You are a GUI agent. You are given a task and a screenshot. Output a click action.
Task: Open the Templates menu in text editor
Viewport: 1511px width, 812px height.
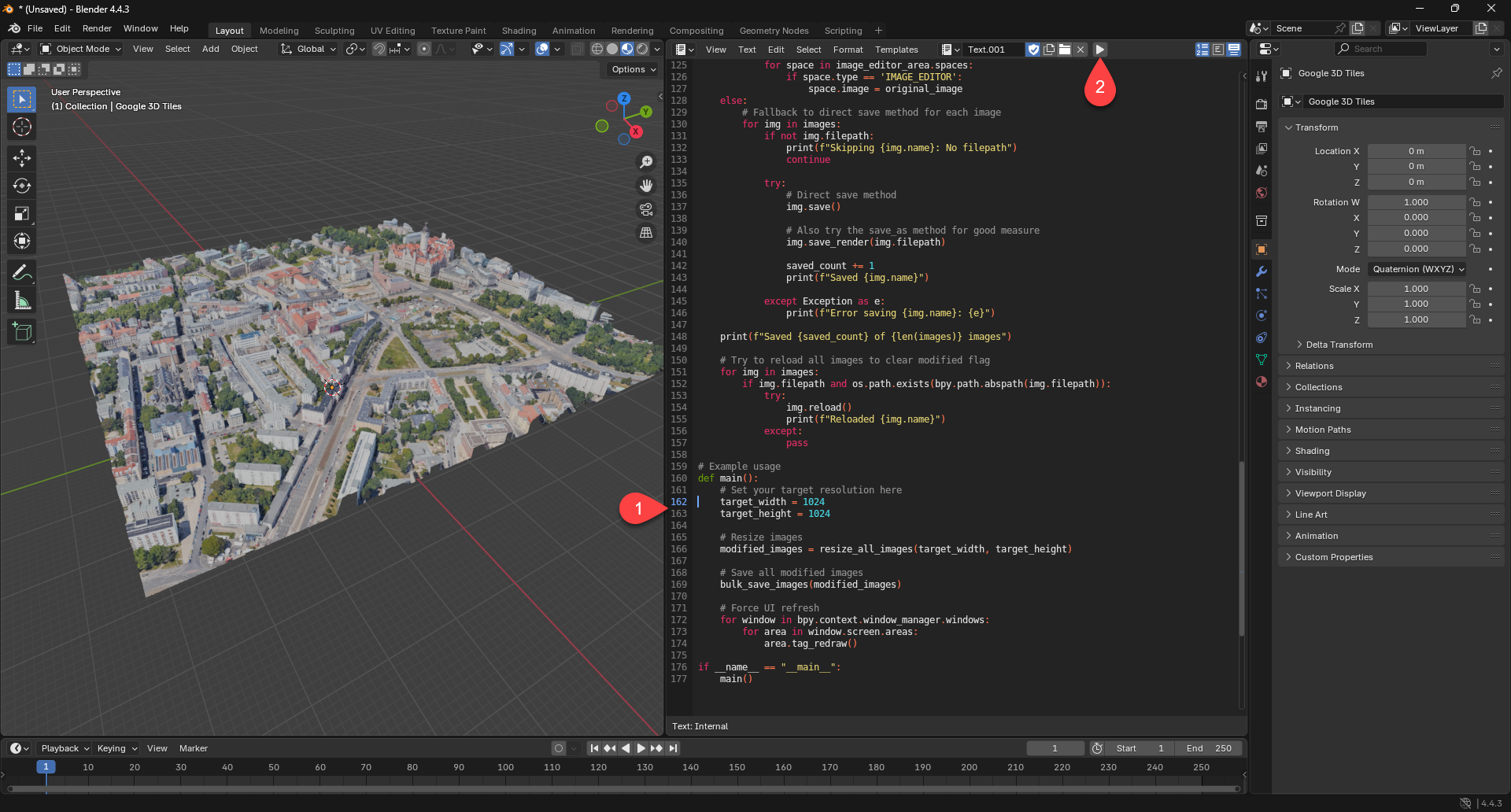(896, 50)
